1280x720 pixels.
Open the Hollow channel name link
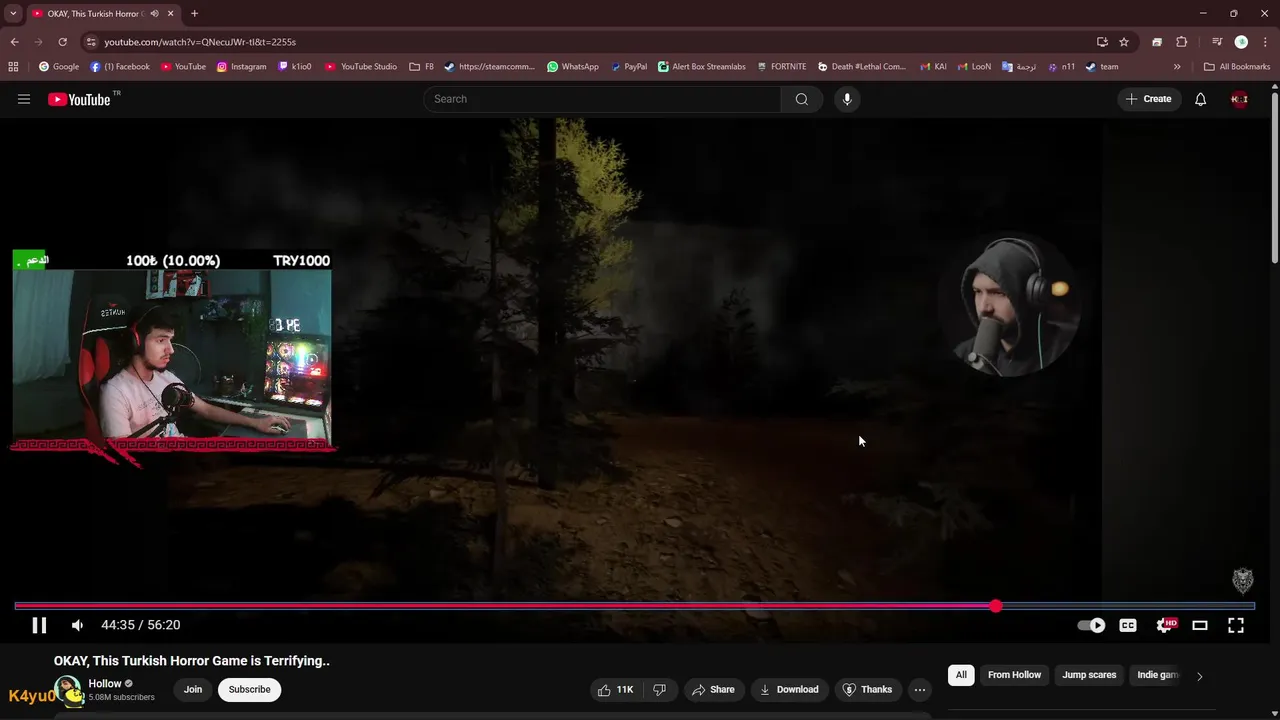tap(105, 684)
